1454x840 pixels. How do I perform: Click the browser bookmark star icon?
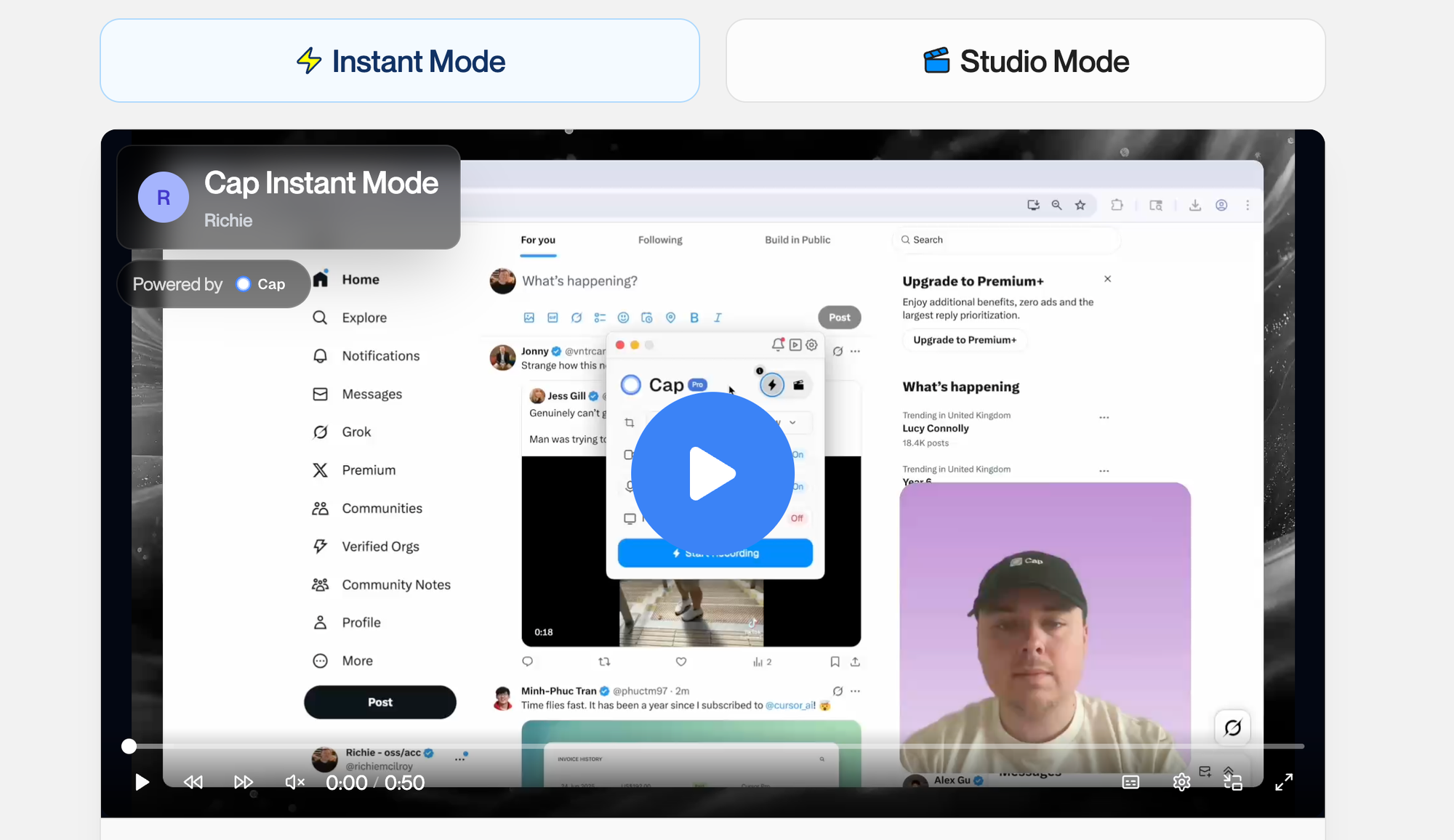1080,205
